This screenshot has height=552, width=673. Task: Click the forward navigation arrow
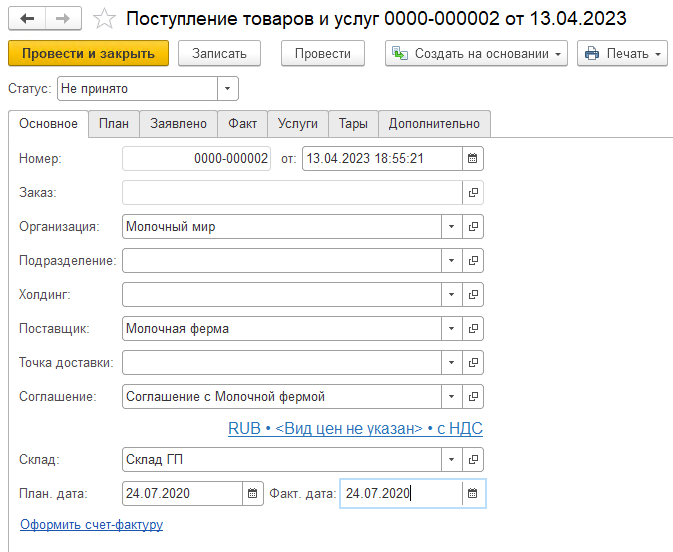tap(62, 18)
